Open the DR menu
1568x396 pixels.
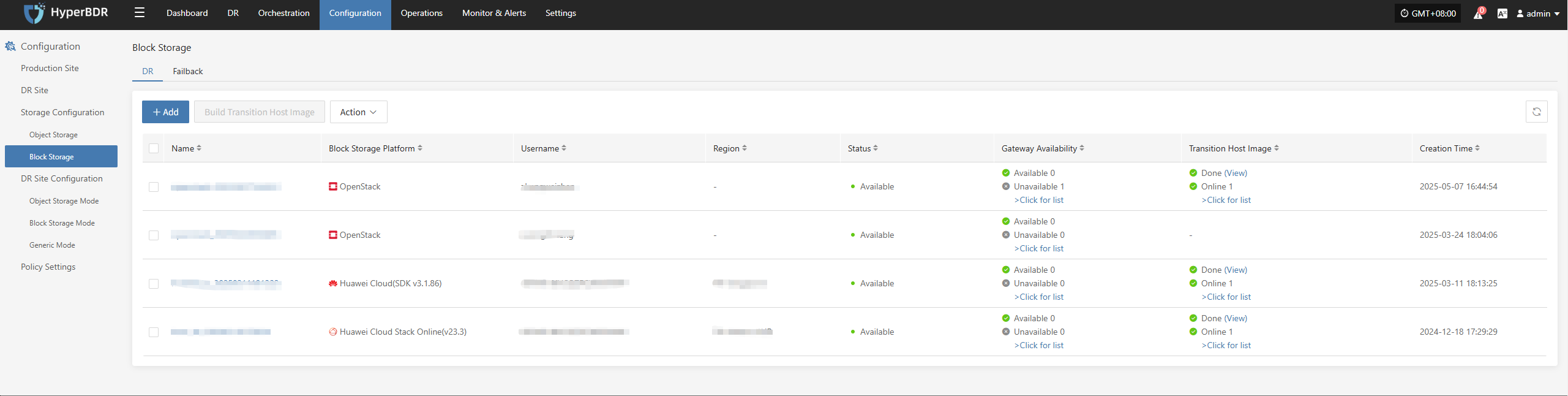pyautogui.click(x=233, y=13)
